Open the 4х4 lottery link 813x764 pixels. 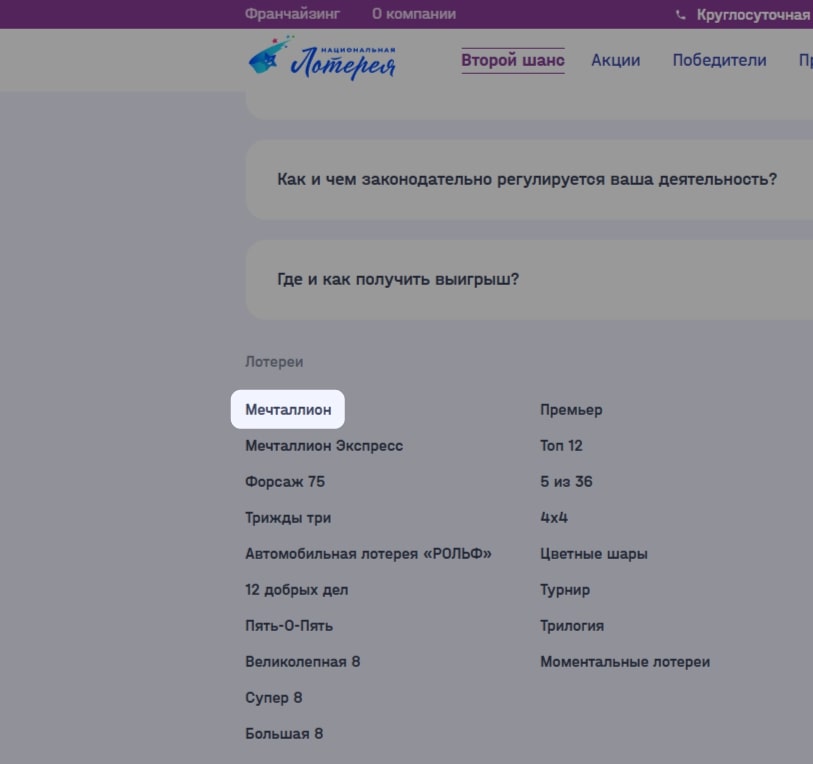pos(554,518)
